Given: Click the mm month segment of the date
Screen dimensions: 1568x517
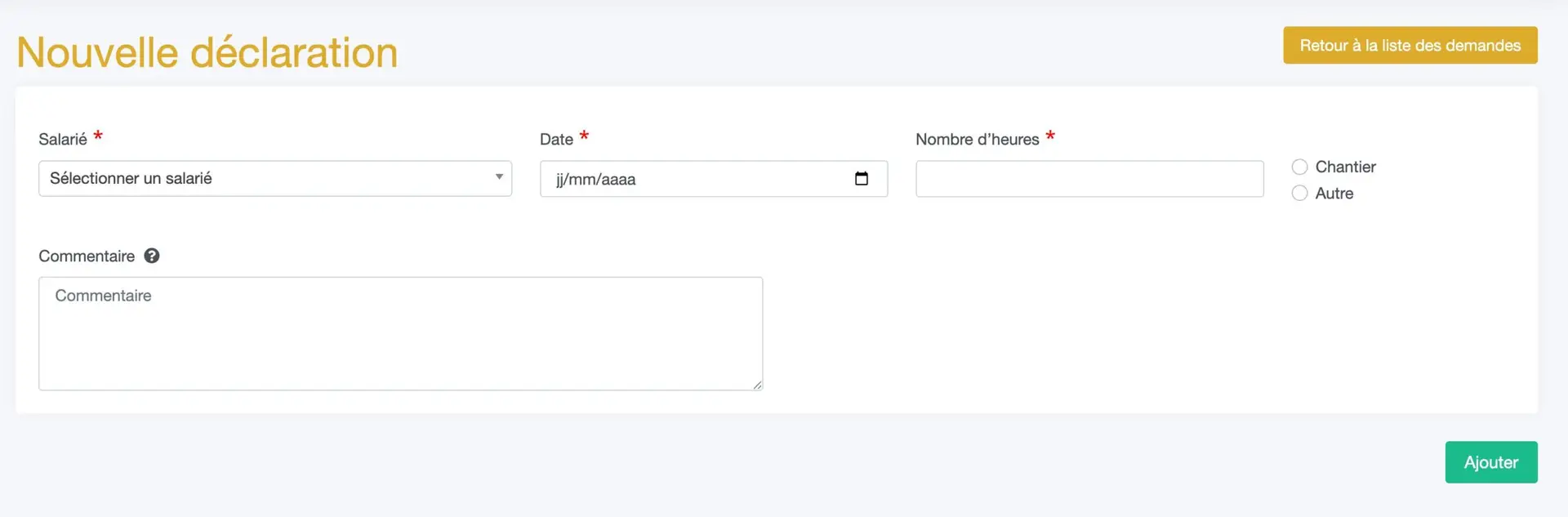Looking at the screenshot, I should [582, 180].
